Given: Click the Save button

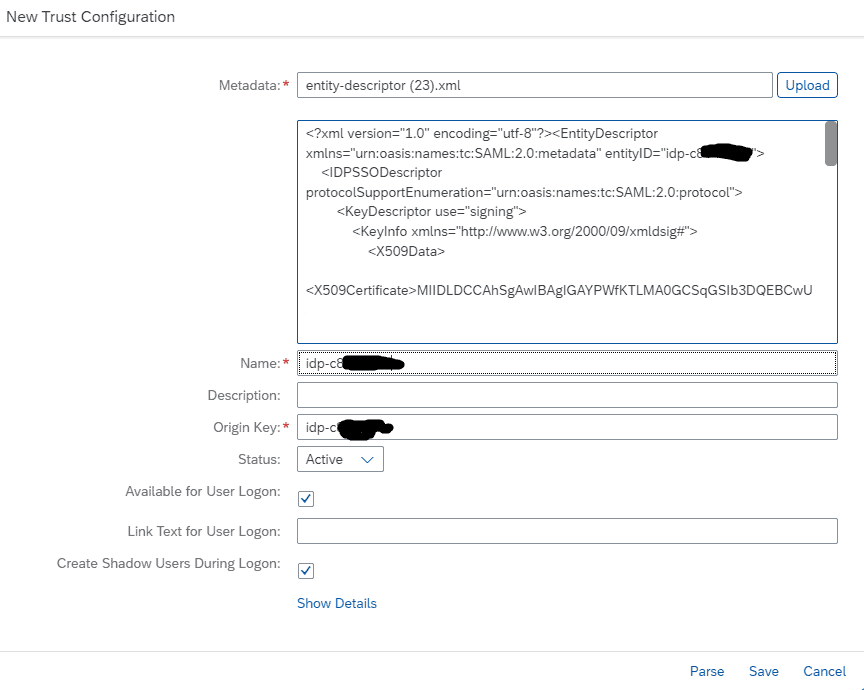Looking at the screenshot, I should [x=764, y=671].
